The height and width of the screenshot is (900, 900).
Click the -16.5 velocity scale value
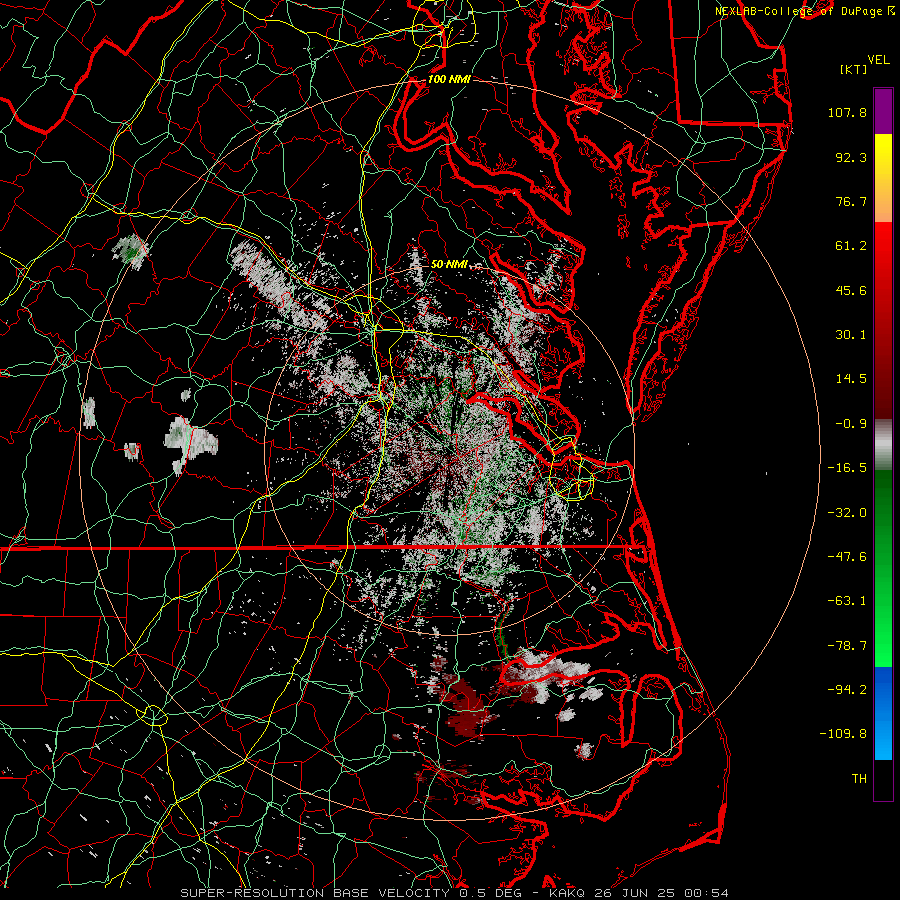(847, 468)
